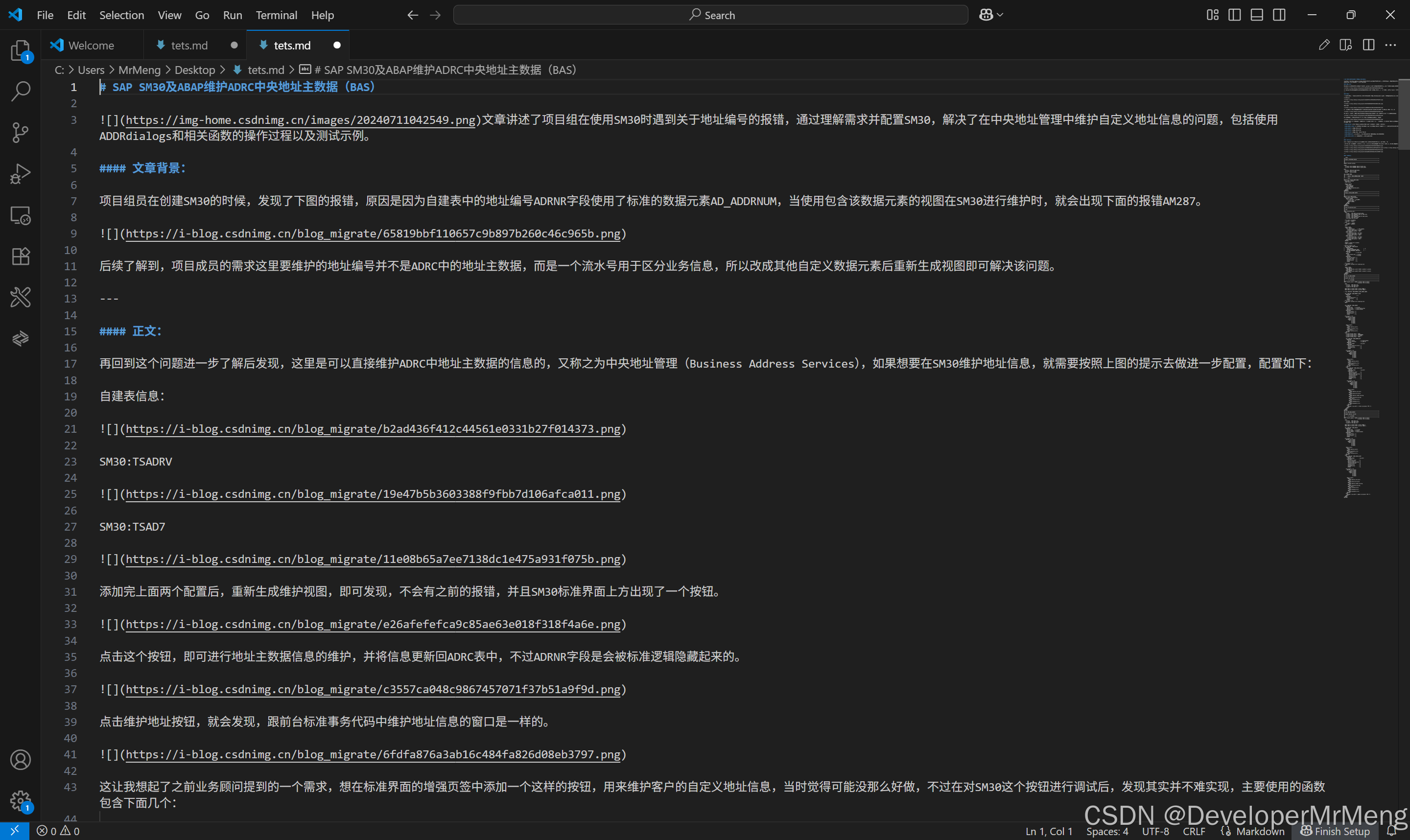Switch to the Welcome tab
The width and height of the screenshot is (1410, 840).
pos(91,46)
